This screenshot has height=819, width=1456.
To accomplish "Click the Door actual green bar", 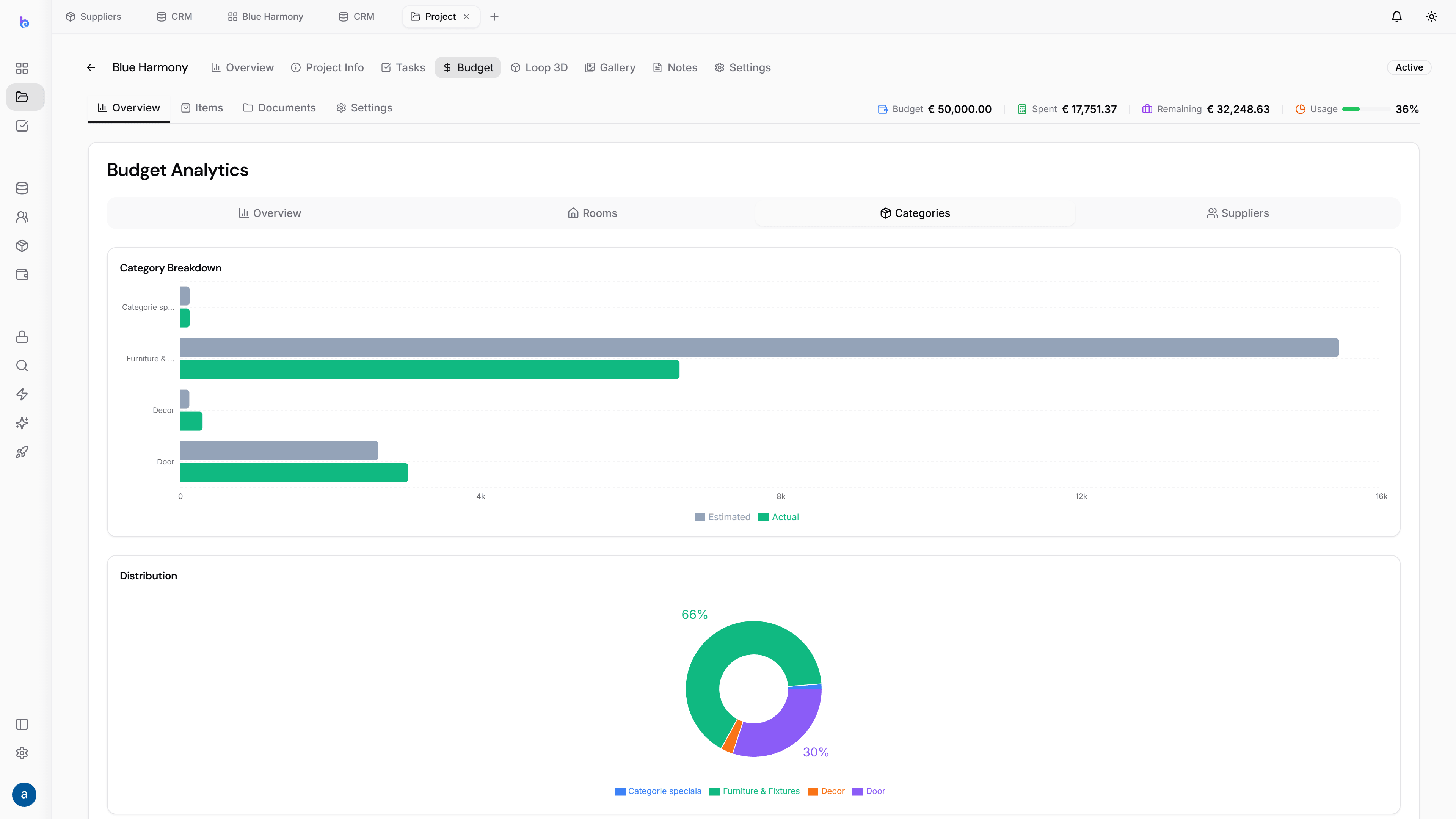I will (x=294, y=472).
